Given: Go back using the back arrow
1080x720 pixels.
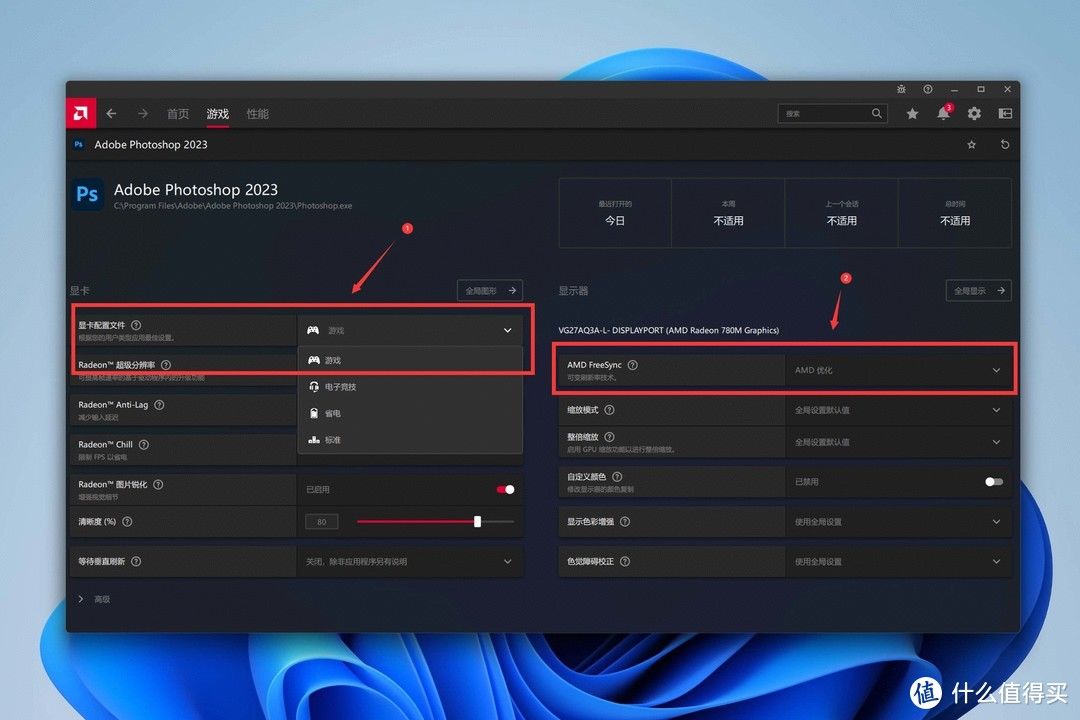Looking at the screenshot, I should pyautogui.click(x=112, y=114).
